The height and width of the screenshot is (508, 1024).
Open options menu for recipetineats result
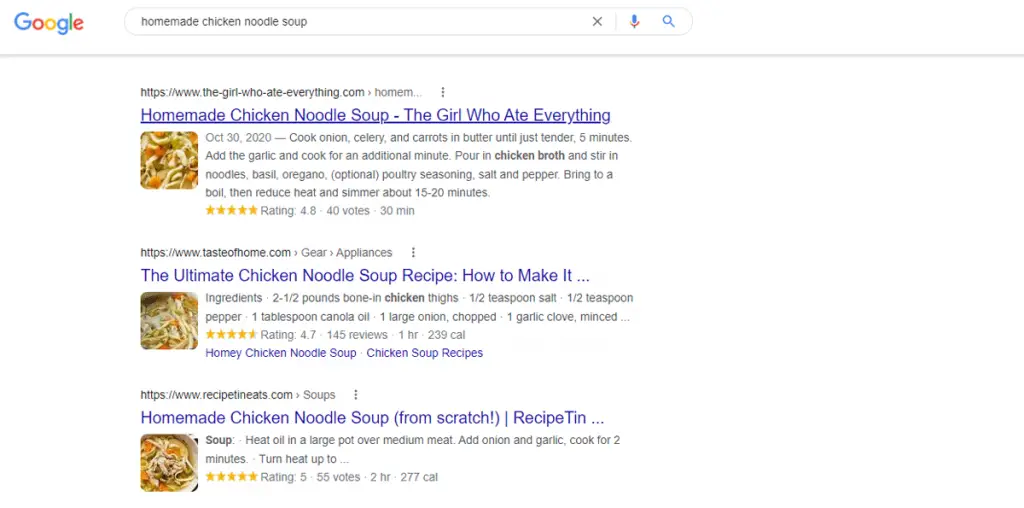coord(355,395)
